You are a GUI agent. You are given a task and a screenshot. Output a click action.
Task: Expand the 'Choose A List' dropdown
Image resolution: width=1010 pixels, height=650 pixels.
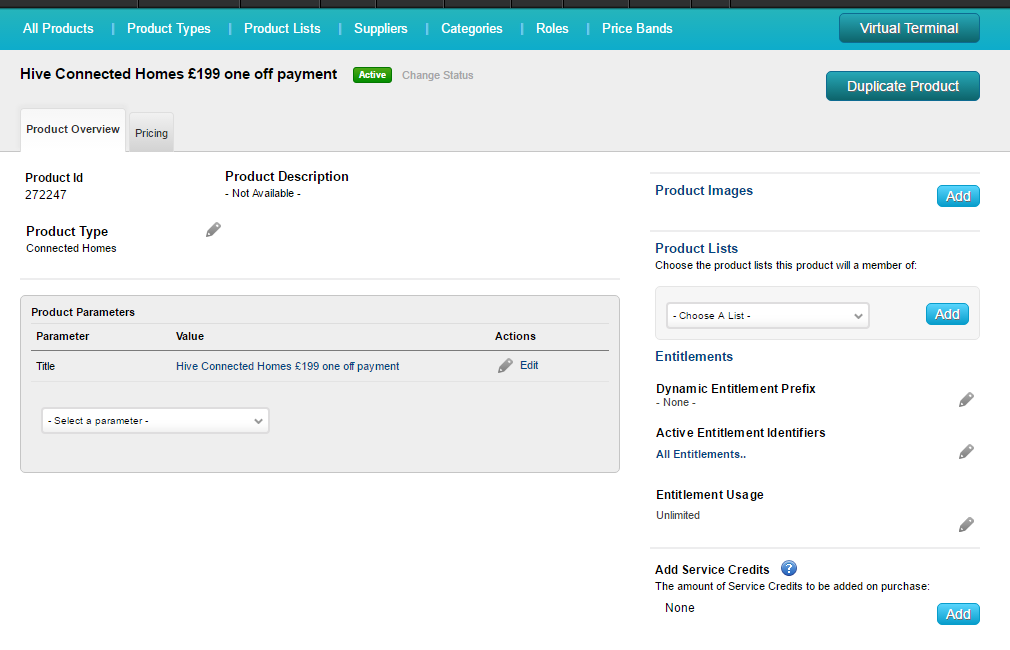coord(767,316)
